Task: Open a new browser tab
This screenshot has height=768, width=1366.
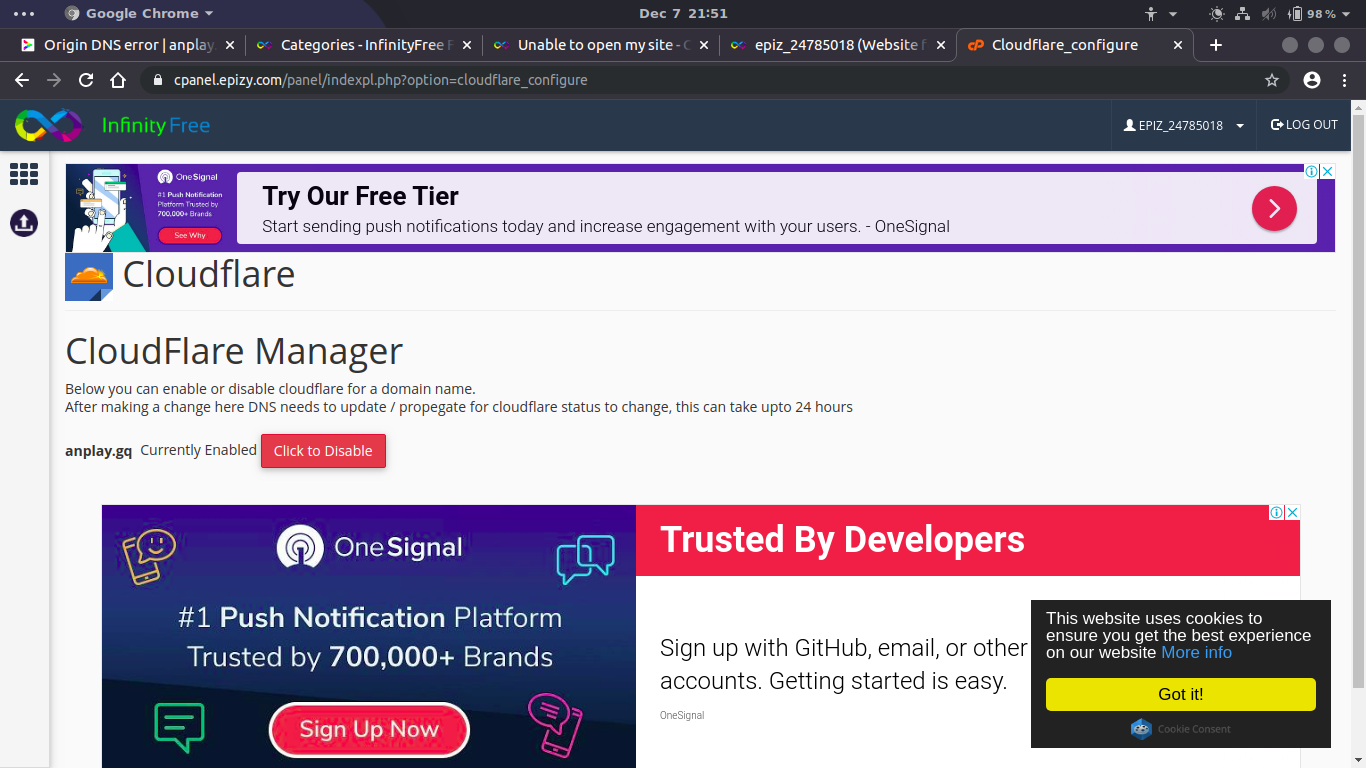Action: coord(1215,45)
